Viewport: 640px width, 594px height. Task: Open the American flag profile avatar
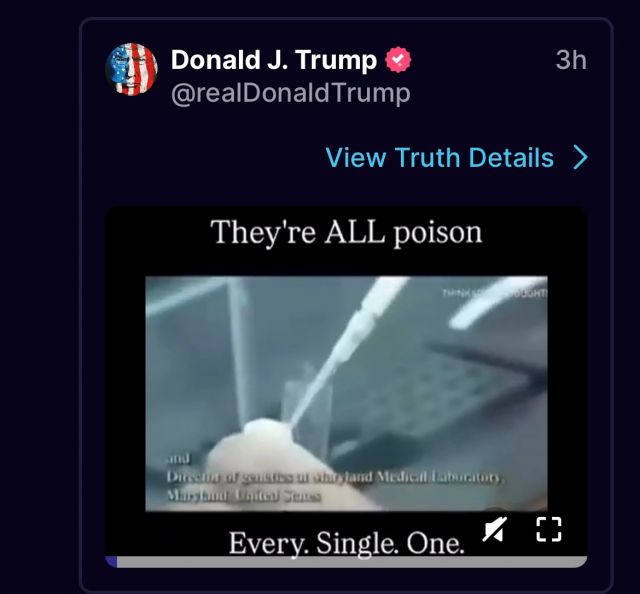tap(131, 69)
